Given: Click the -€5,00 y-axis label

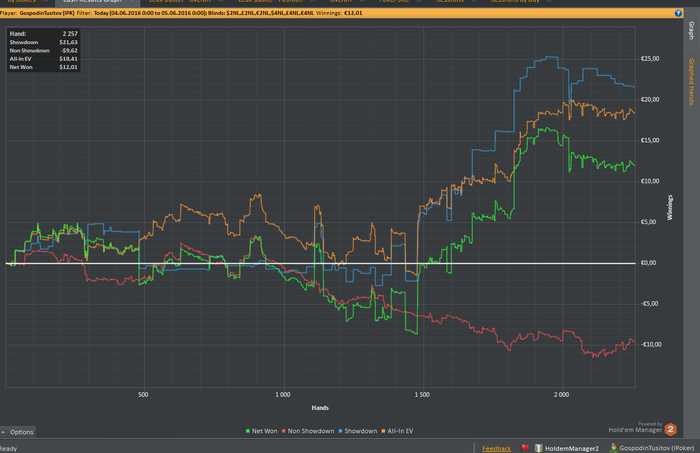Looking at the screenshot, I should tap(649, 304).
